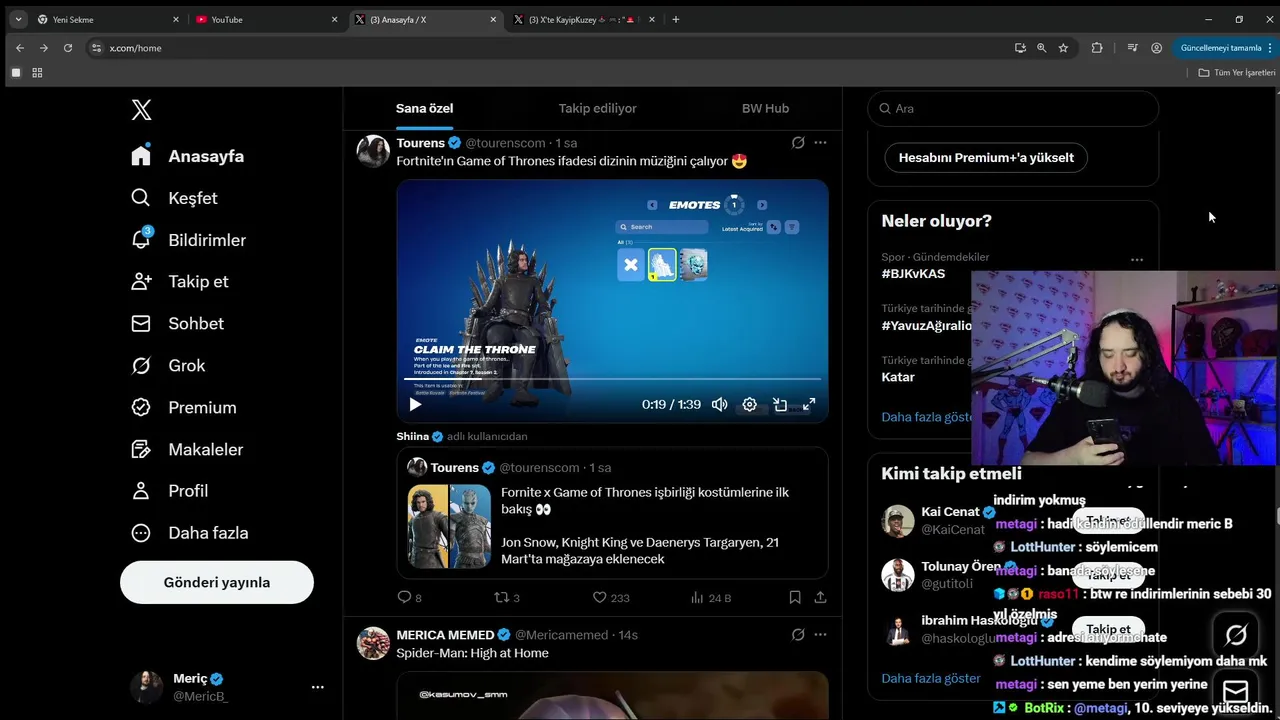Open Tüm Yer İşaretleri folder
The image size is (1280, 720).
click(1237, 73)
